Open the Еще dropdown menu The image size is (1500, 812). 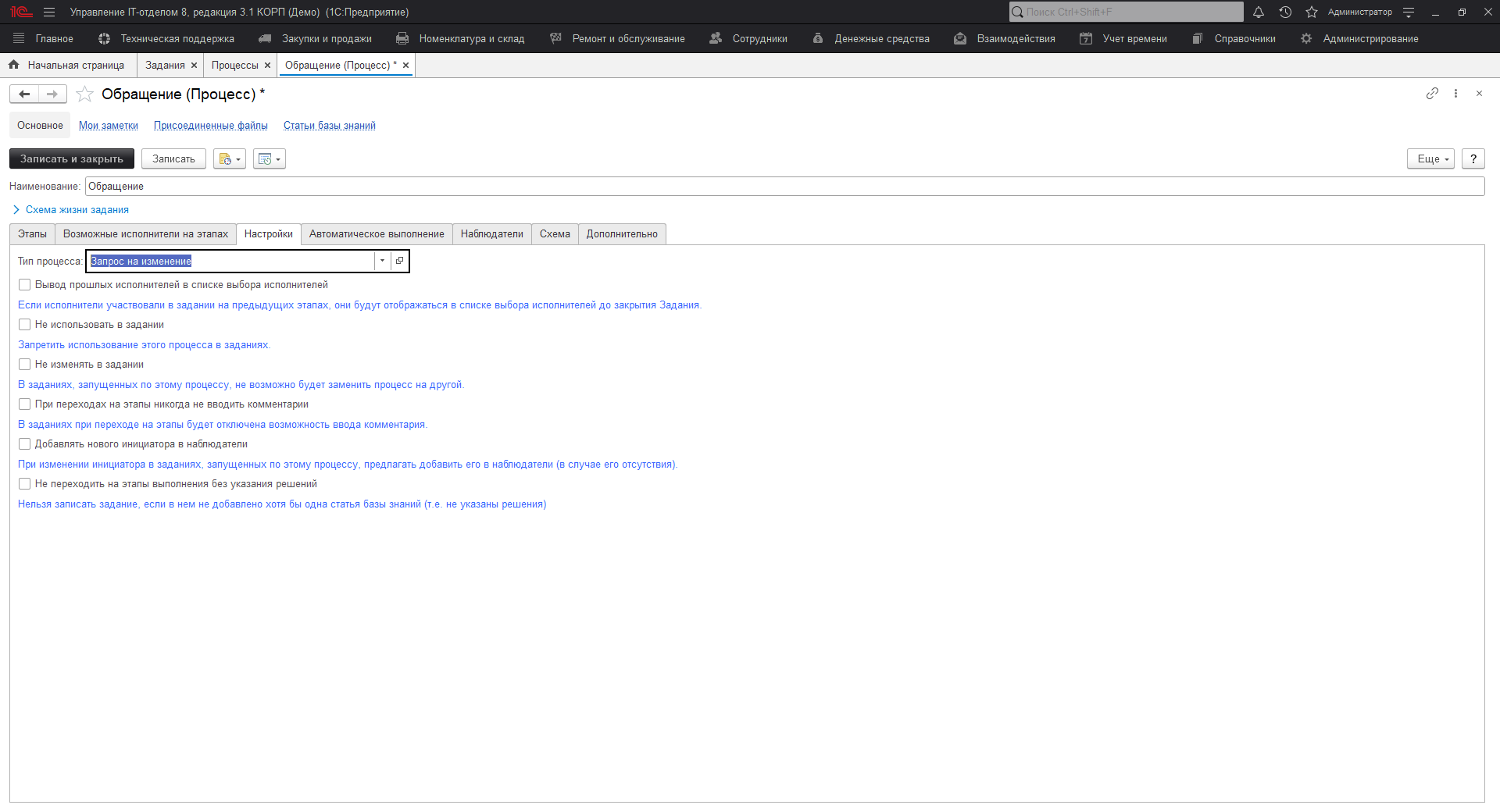point(1430,158)
